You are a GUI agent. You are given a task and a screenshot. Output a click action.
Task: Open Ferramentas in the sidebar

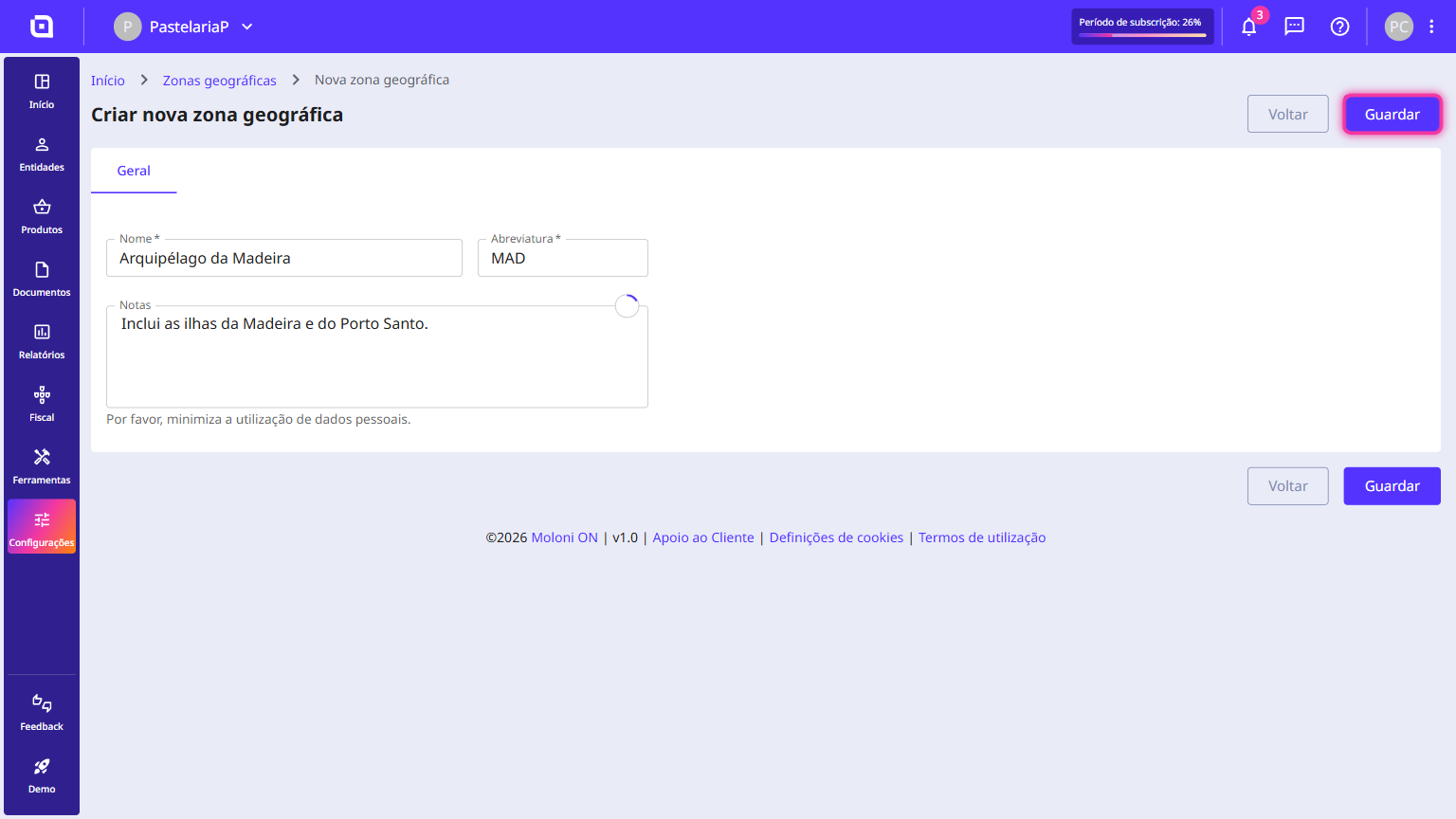(42, 466)
